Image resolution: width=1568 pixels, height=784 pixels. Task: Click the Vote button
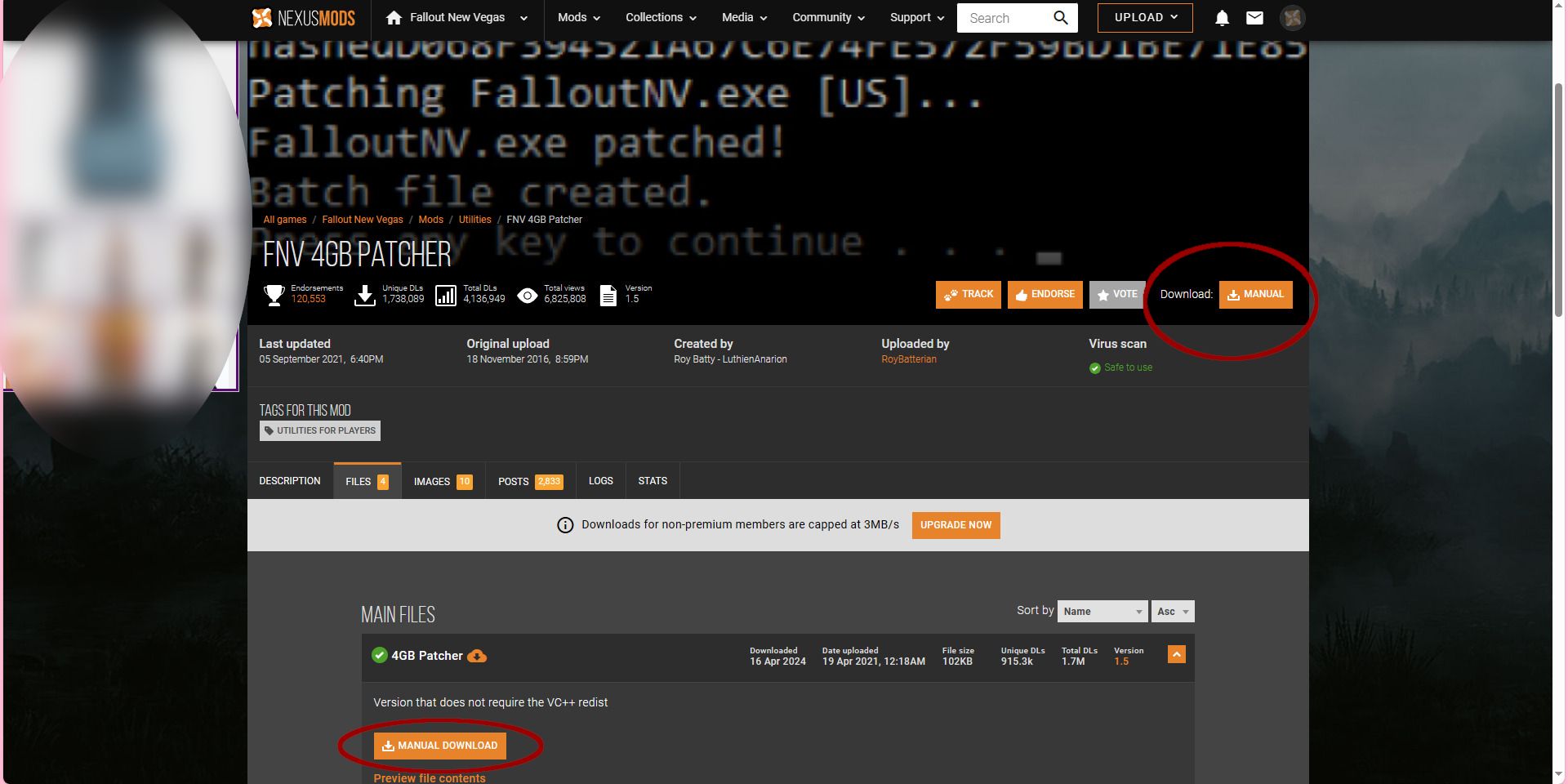tap(1117, 295)
